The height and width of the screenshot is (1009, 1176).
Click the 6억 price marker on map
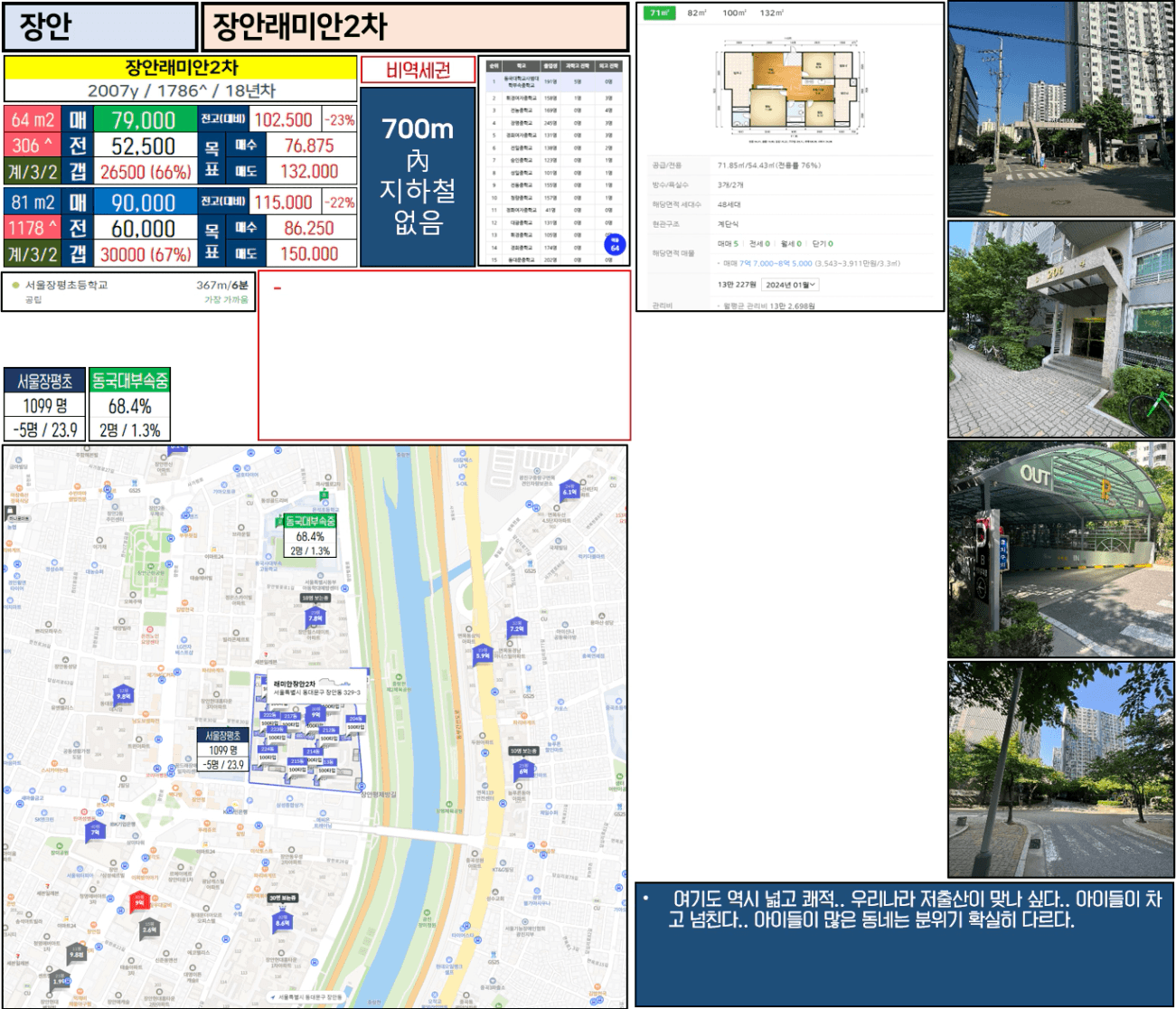tap(522, 769)
